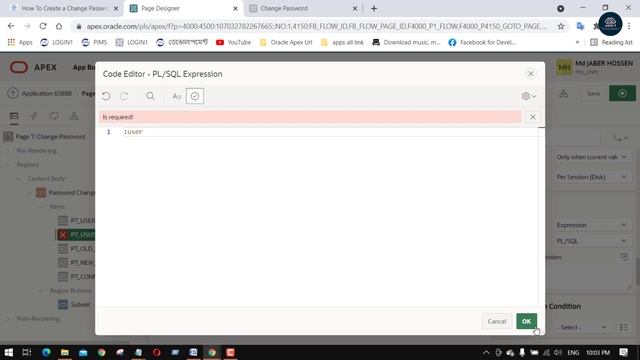Reload the current page
This screenshot has height=360, width=640.
coord(43,26)
